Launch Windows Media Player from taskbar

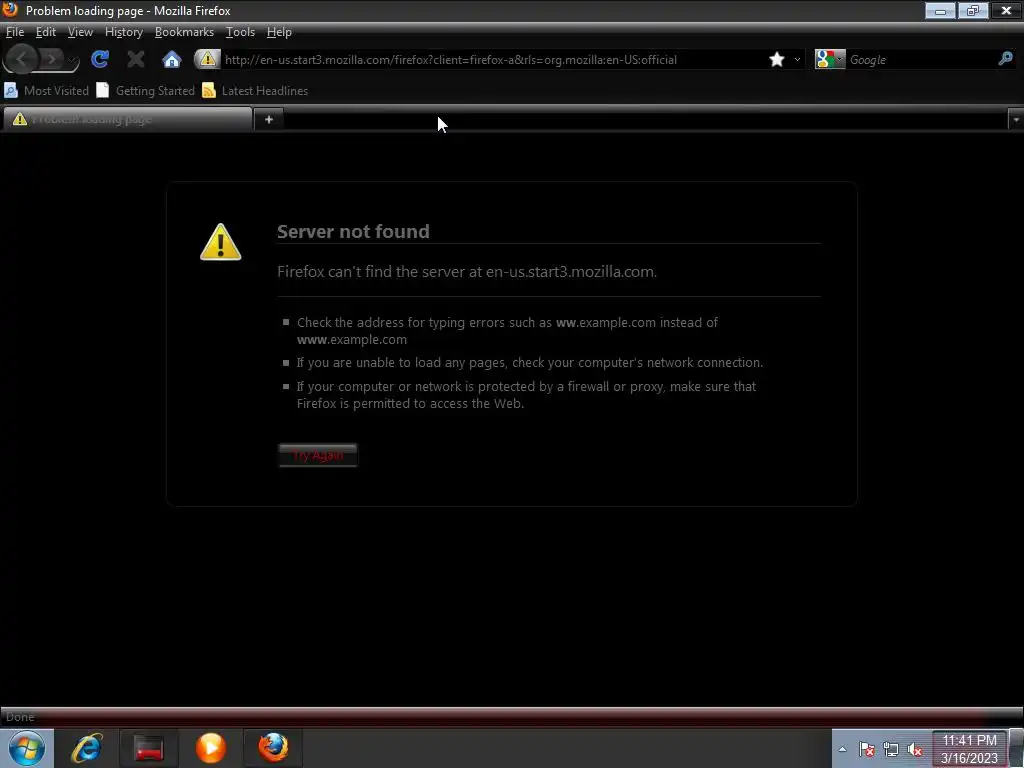click(x=211, y=748)
